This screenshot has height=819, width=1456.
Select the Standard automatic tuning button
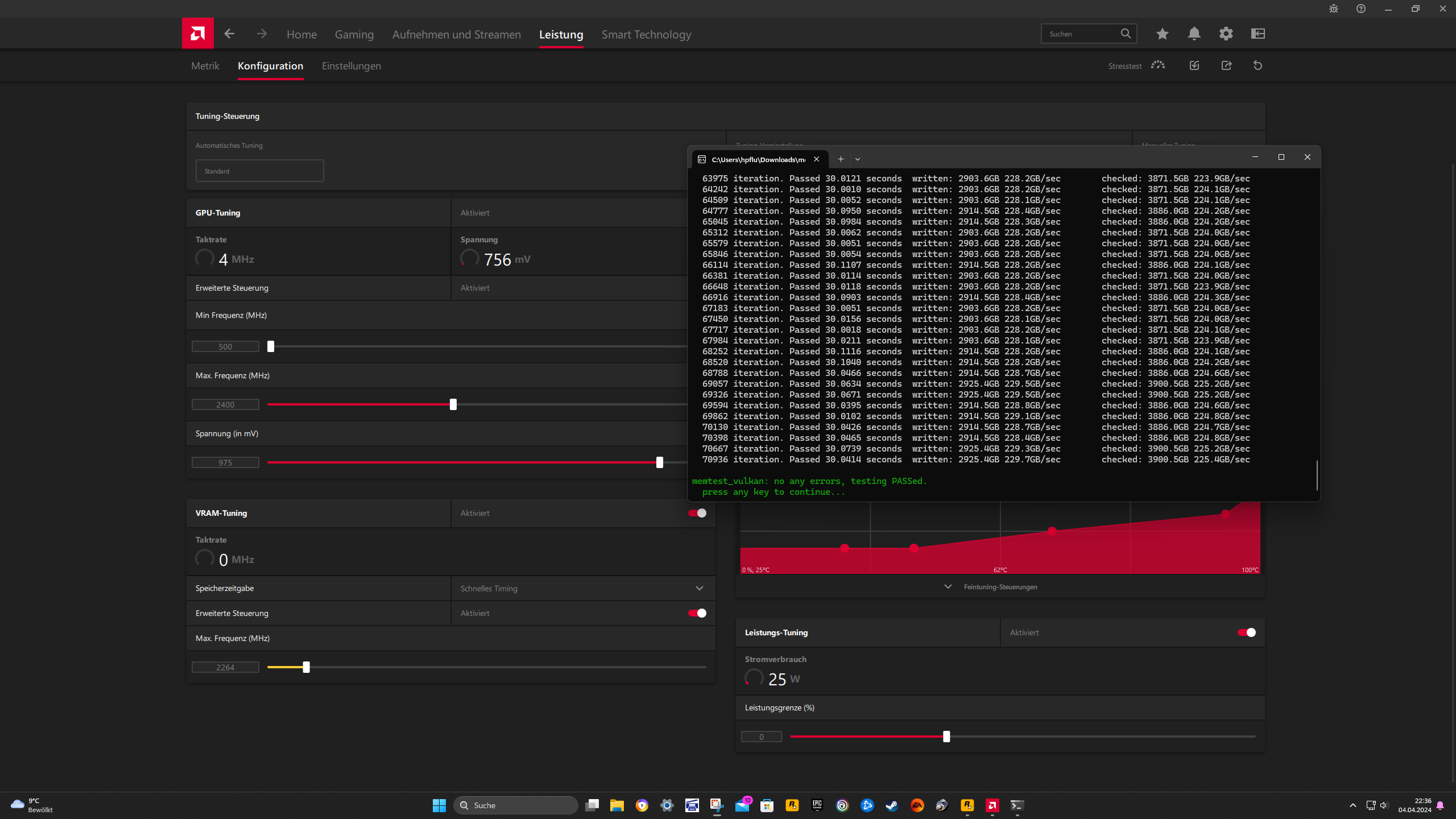tap(259, 171)
